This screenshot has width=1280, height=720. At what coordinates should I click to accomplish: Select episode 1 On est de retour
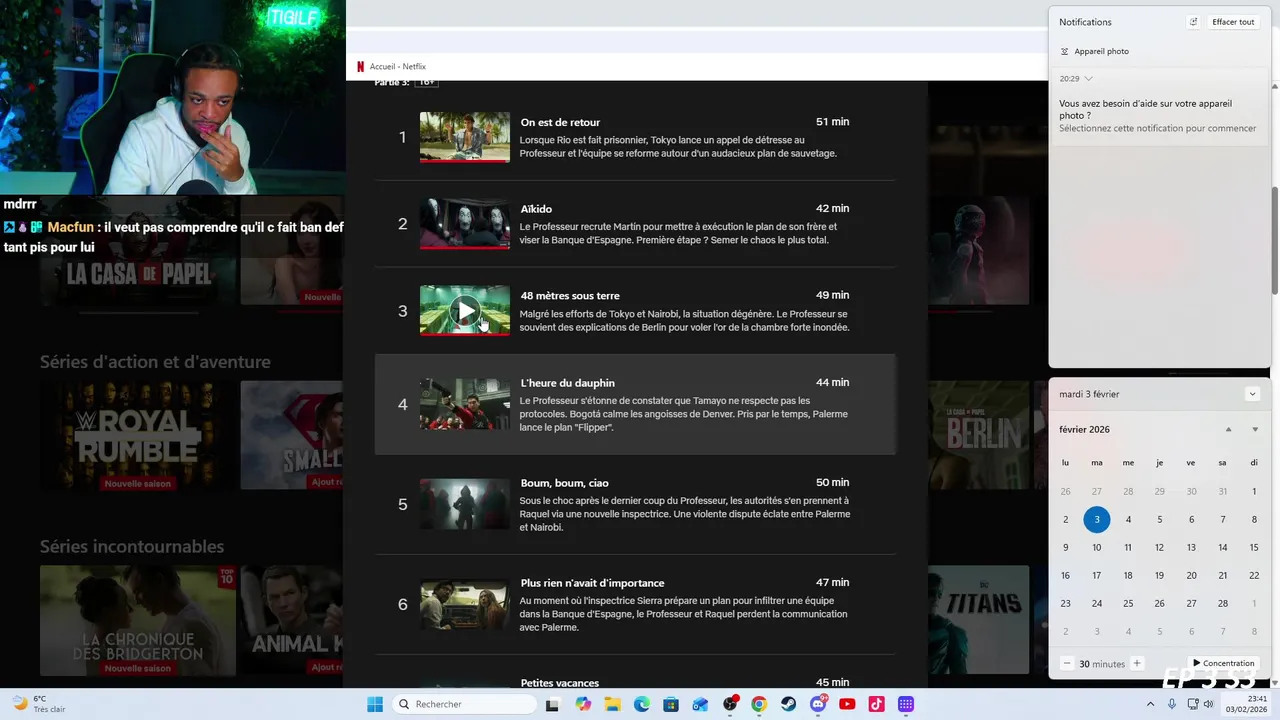pos(635,137)
